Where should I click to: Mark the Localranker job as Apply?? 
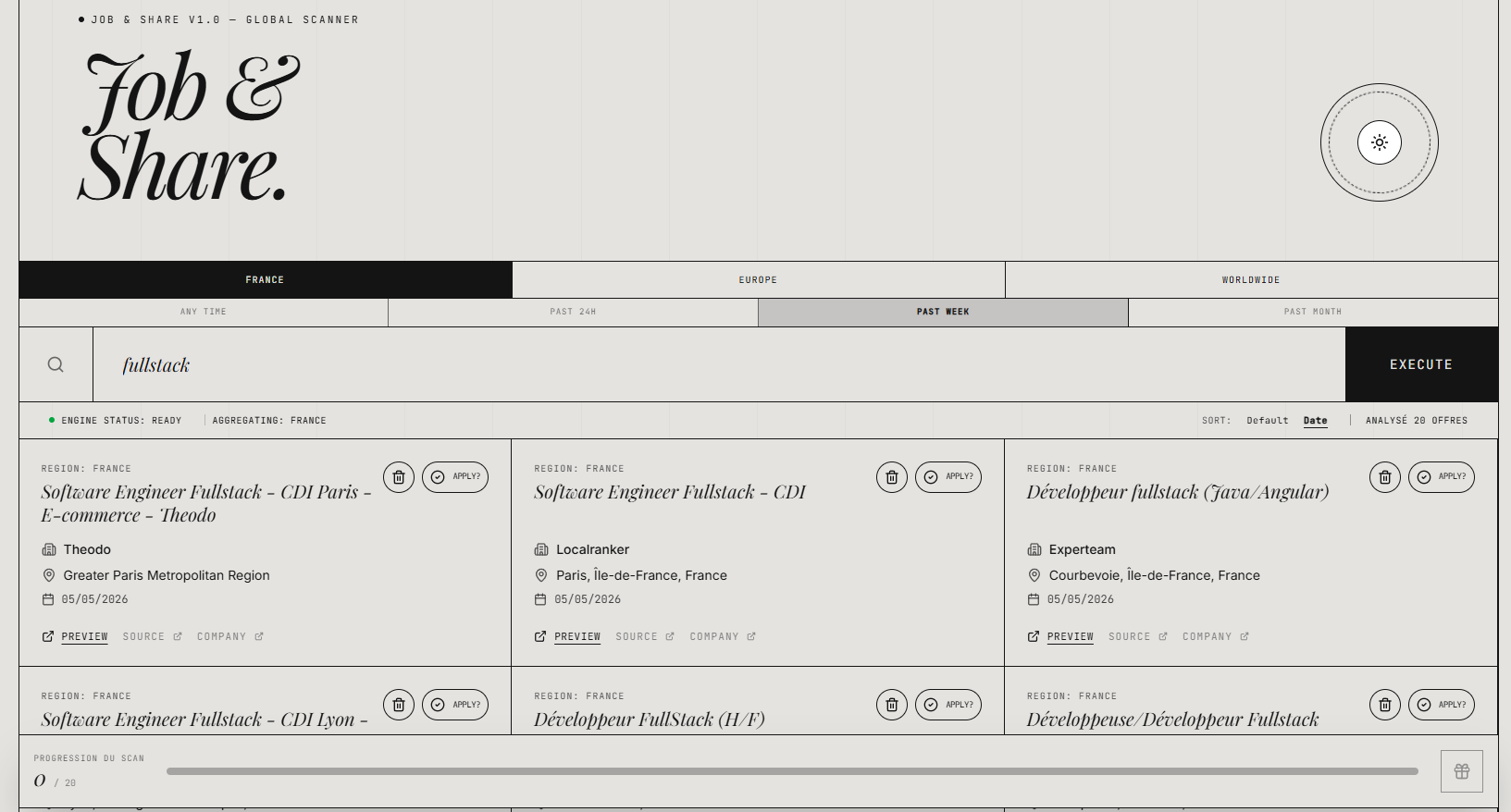point(948,477)
